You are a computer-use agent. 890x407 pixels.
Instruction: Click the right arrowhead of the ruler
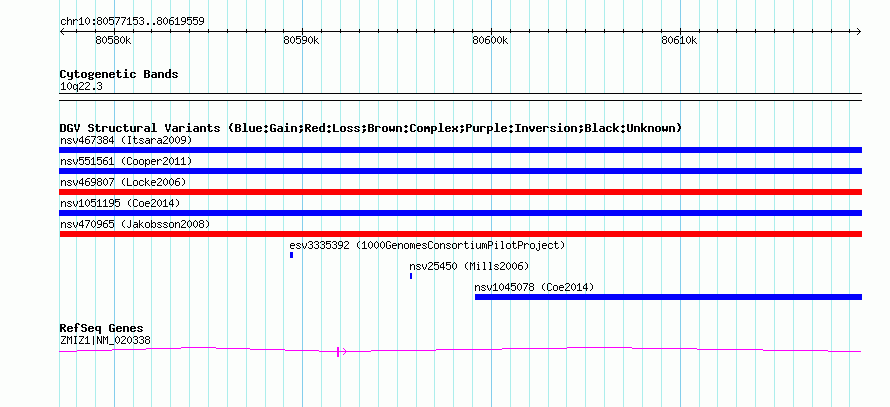859,32
